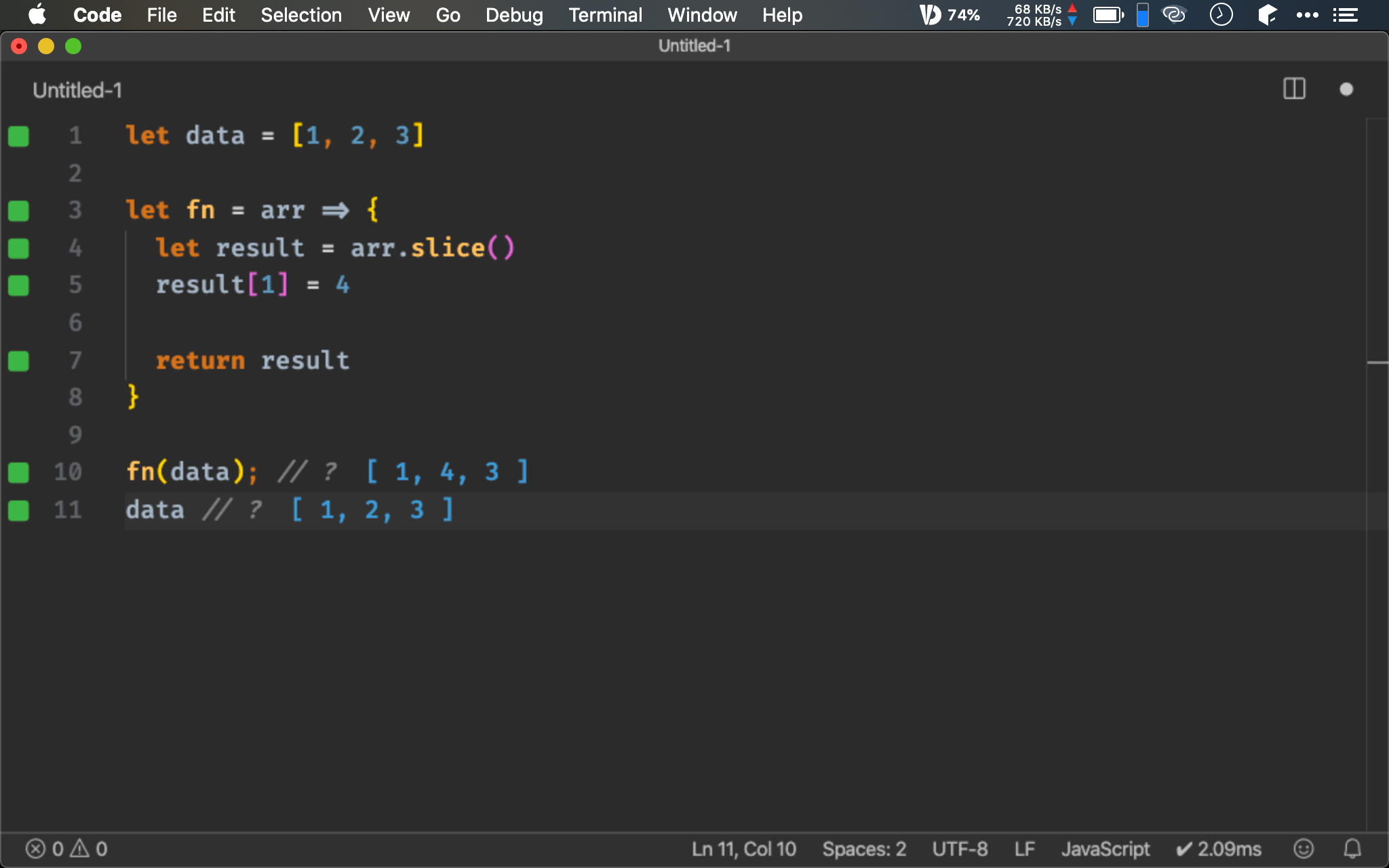Open the Debug menu
The height and width of the screenshot is (868, 1389).
point(513,15)
